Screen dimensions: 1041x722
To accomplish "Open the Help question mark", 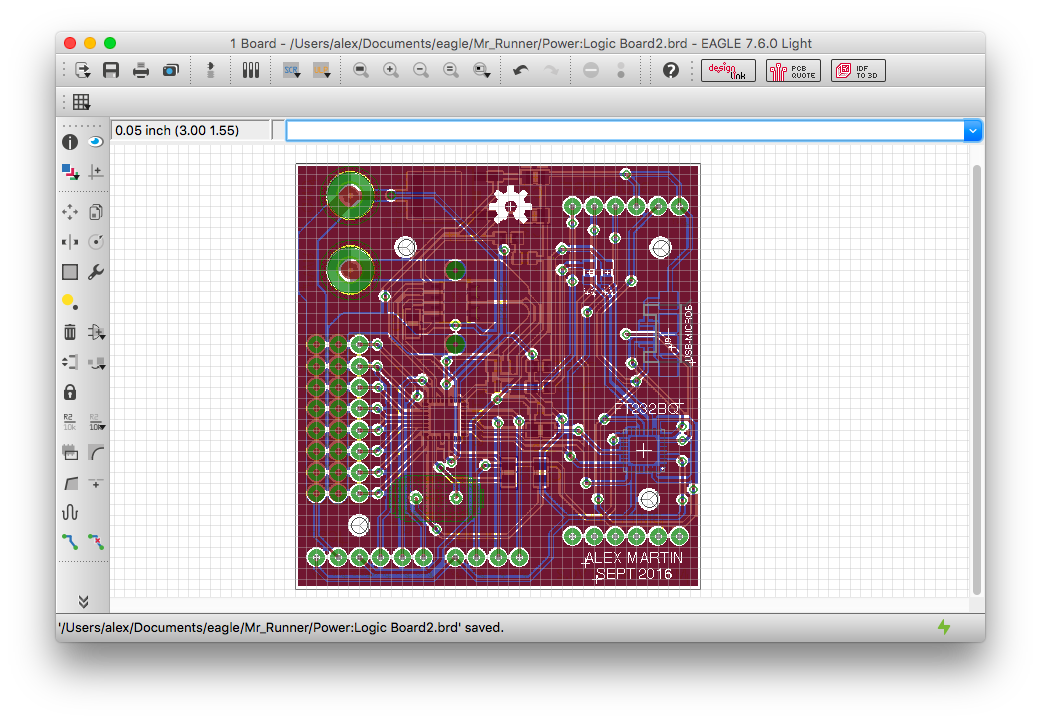I will (x=671, y=70).
